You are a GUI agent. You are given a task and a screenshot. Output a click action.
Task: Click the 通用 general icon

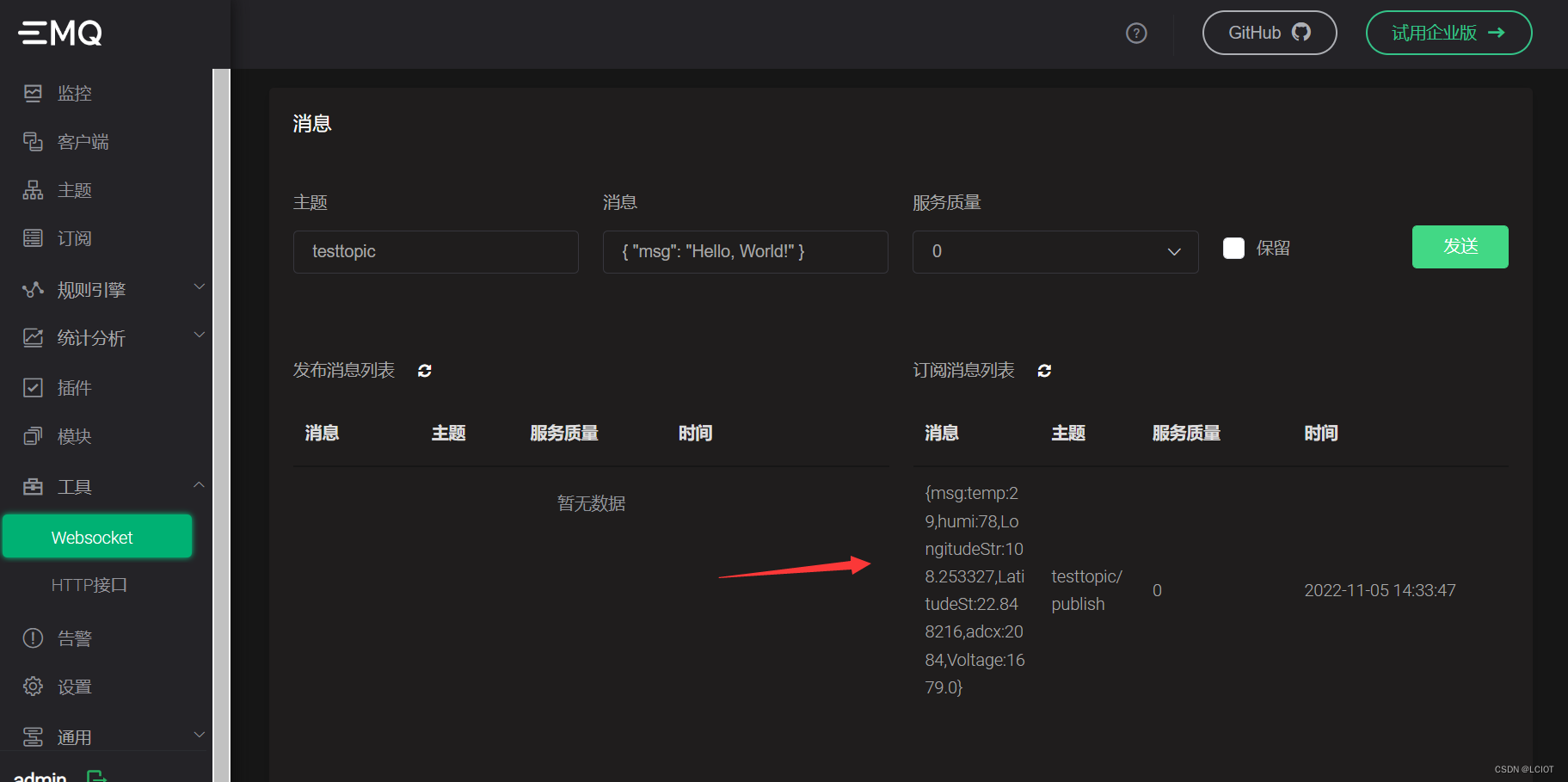(33, 737)
